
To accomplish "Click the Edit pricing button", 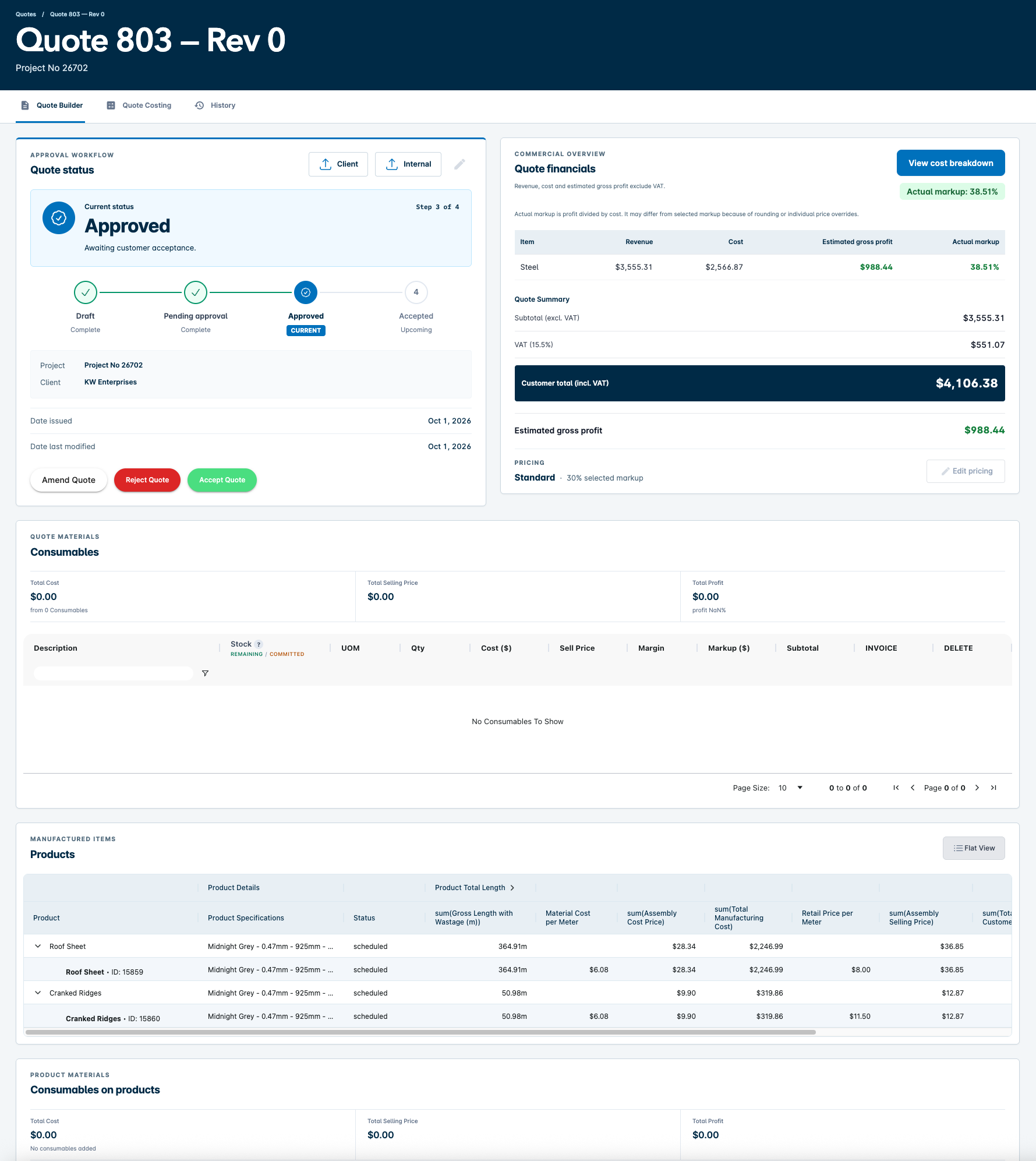I will click(966, 471).
